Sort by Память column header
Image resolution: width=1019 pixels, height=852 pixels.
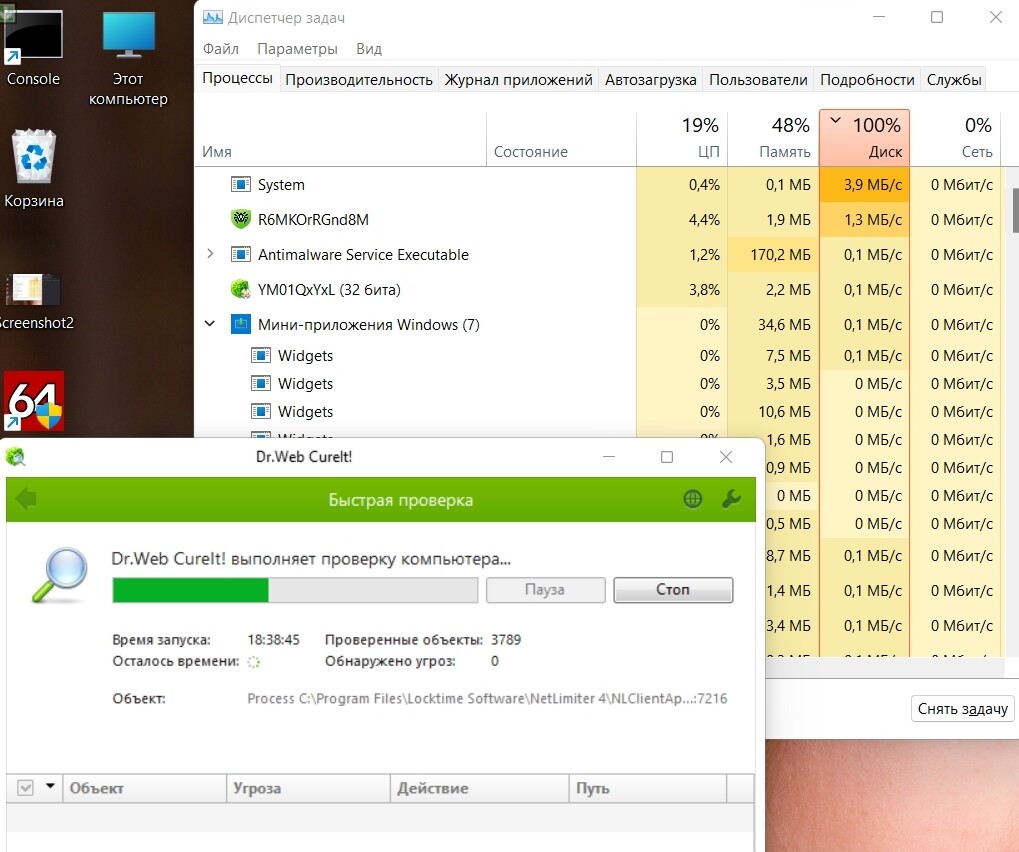pyautogui.click(x=773, y=138)
